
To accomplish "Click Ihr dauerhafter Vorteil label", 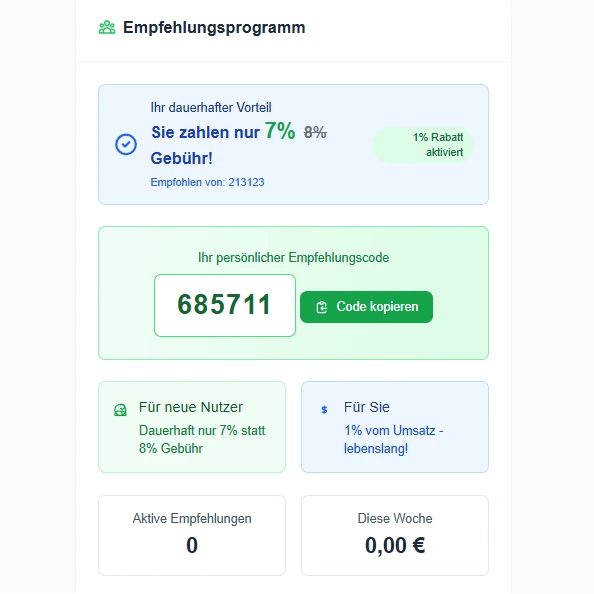I will click(x=211, y=108).
